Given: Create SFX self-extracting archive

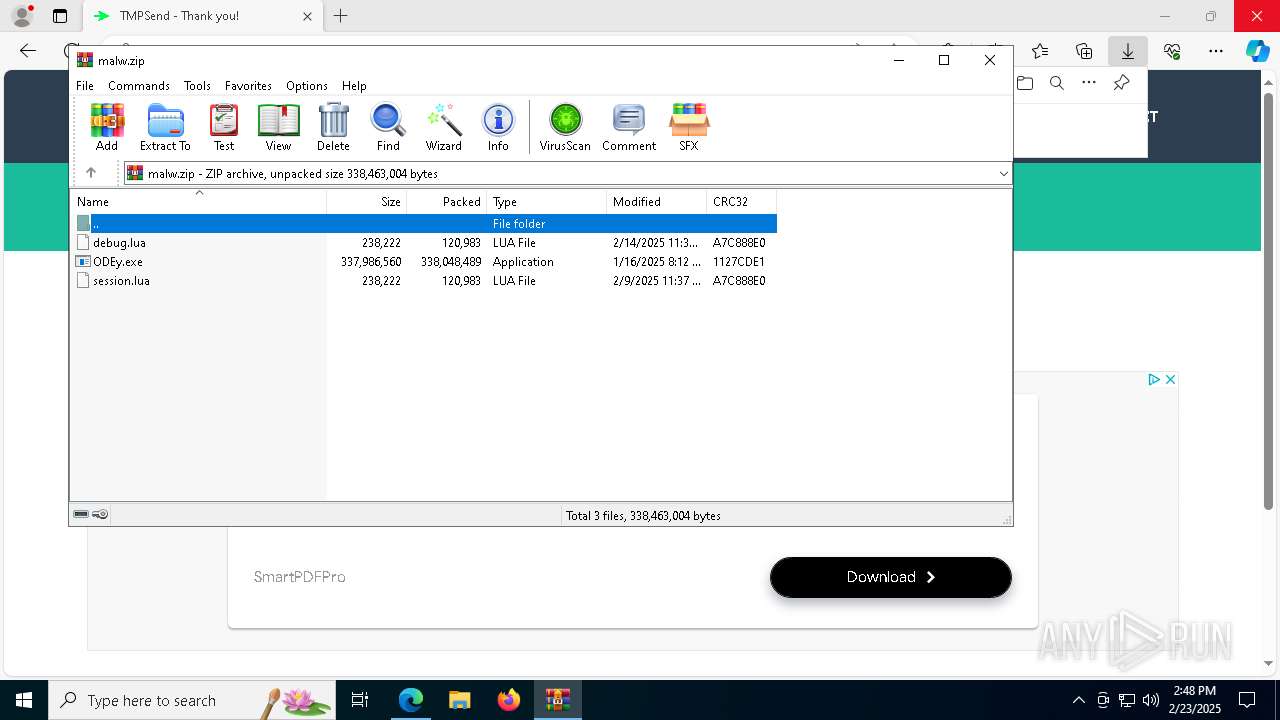Looking at the screenshot, I should tap(689, 127).
